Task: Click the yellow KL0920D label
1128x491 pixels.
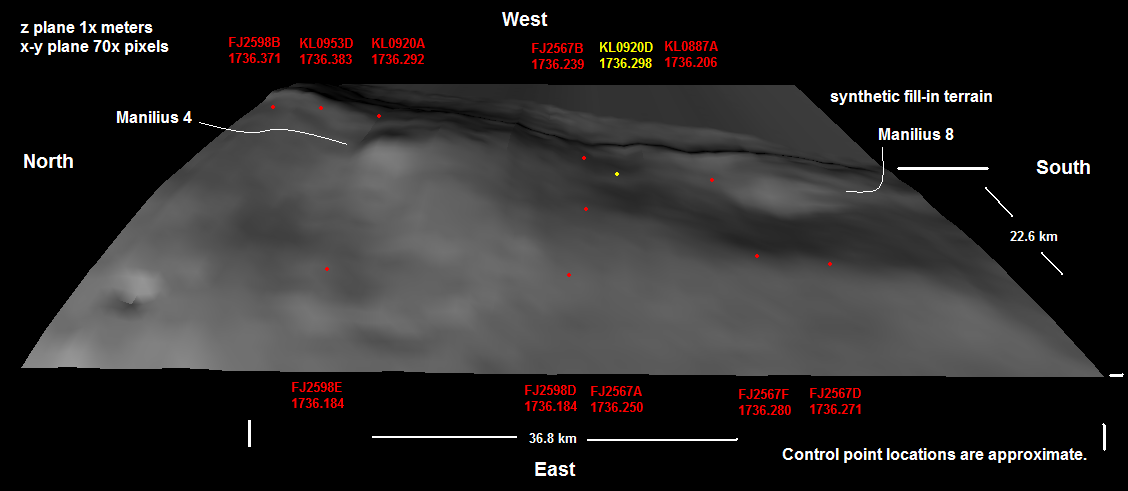Action: 625,47
